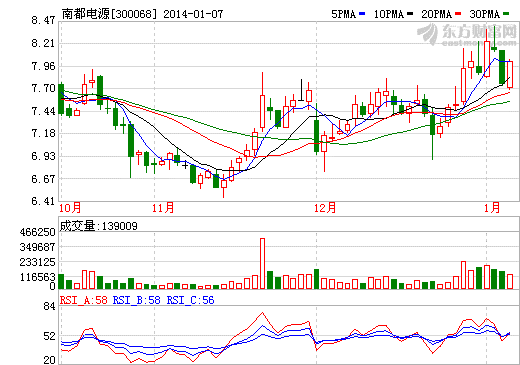
Task: Click the tallest red volume bar
Action: (x=262, y=263)
